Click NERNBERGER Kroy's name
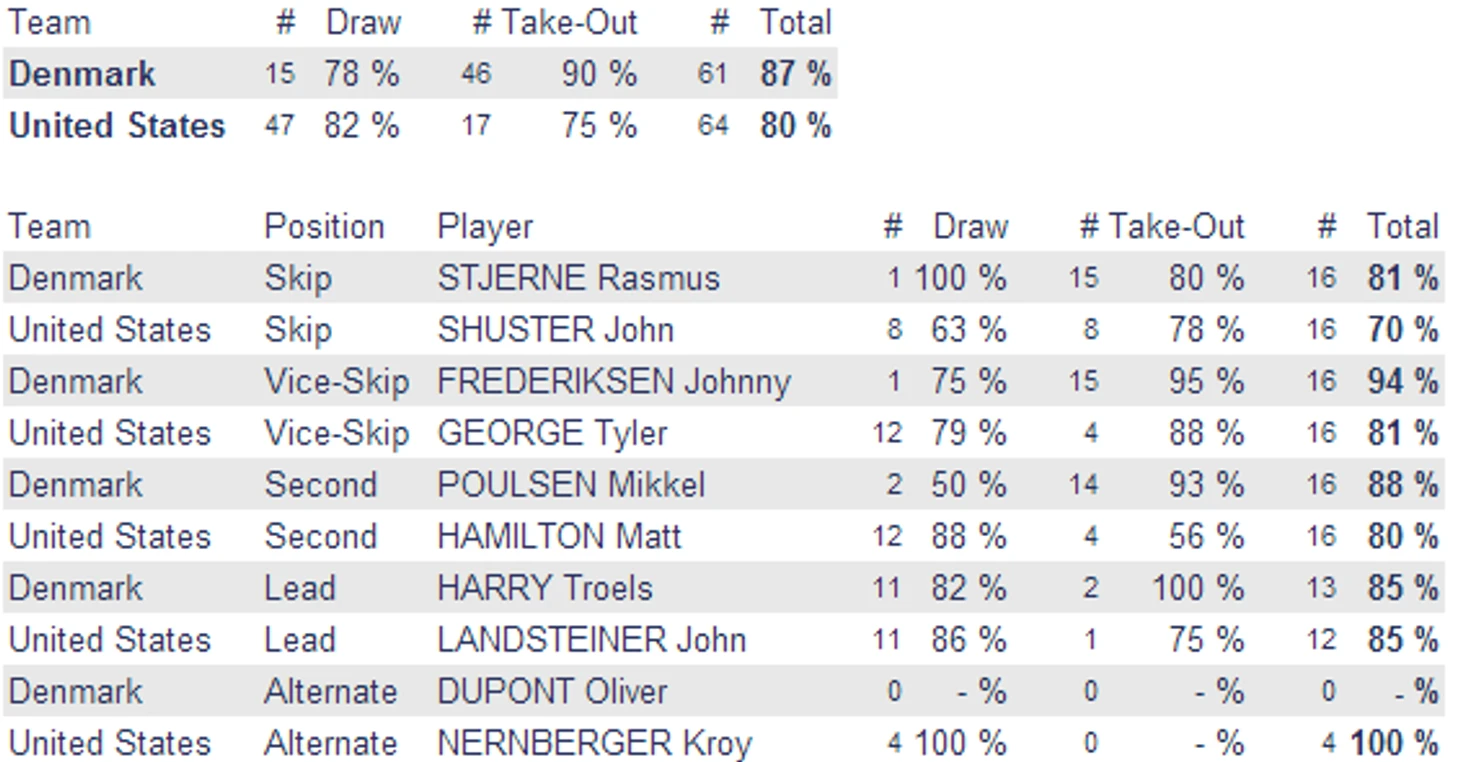The height and width of the screenshot is (762, 1460). point(594,744)
